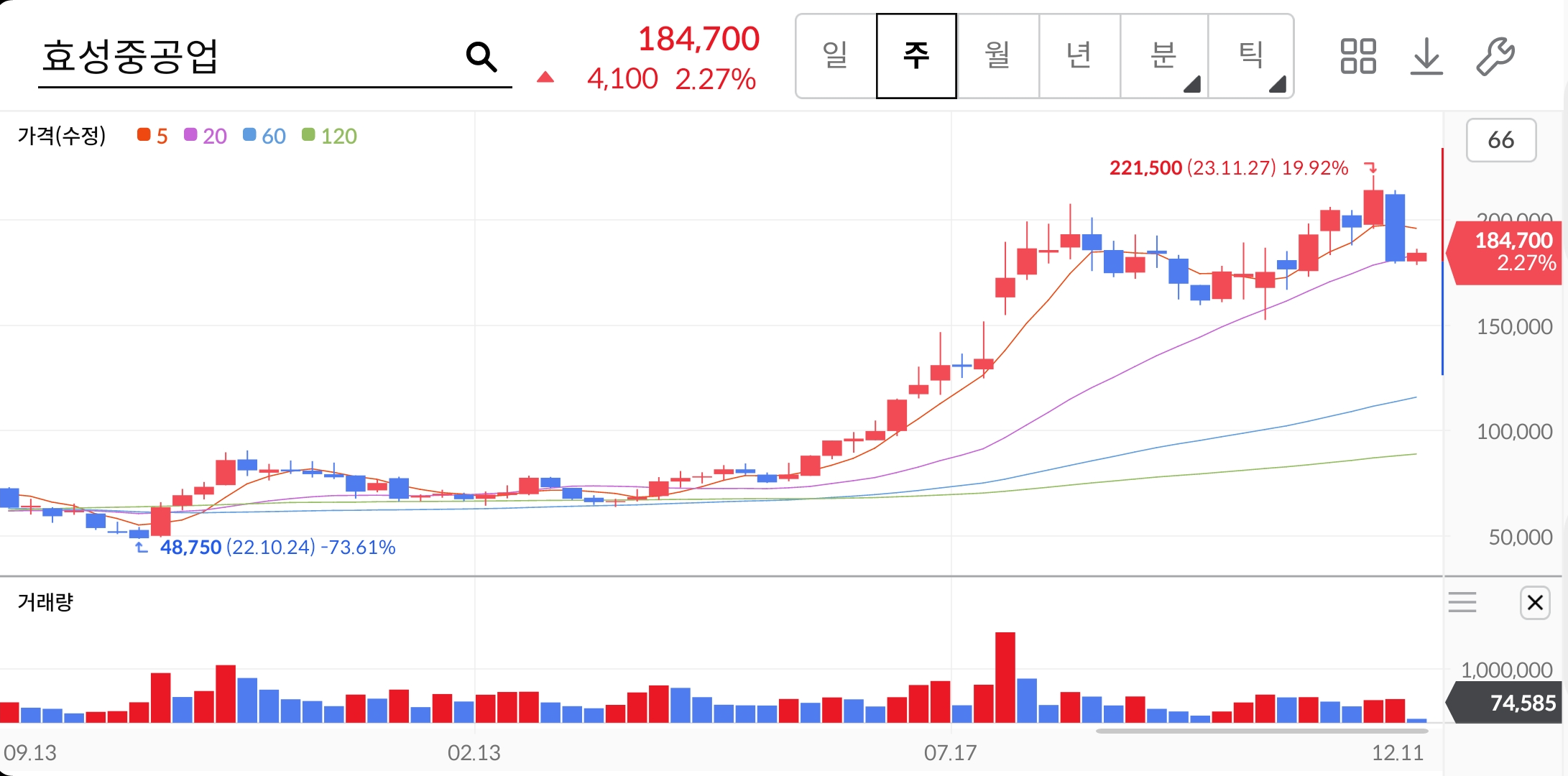Viewport: 1568px width, 776px height.
Task: Switch to the 일 daily chart tab
Action: pos(836,56)
